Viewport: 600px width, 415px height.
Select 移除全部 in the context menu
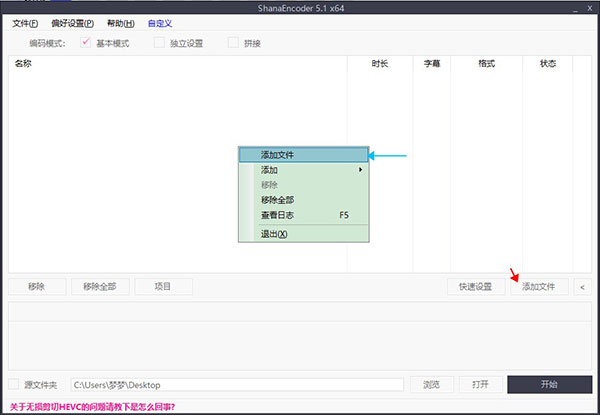point(303,200)
